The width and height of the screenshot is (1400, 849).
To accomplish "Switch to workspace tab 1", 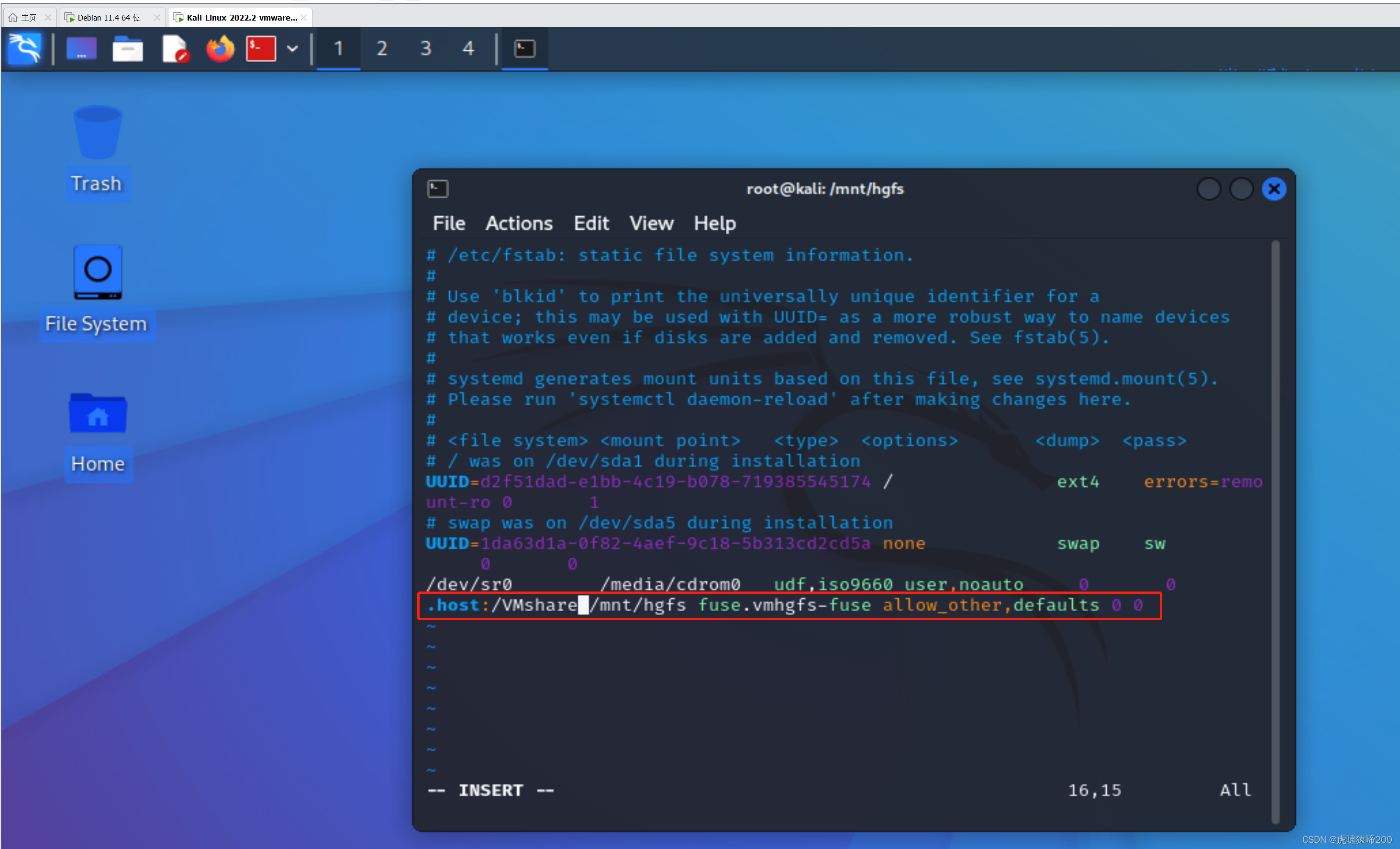I will click(339, 48).
